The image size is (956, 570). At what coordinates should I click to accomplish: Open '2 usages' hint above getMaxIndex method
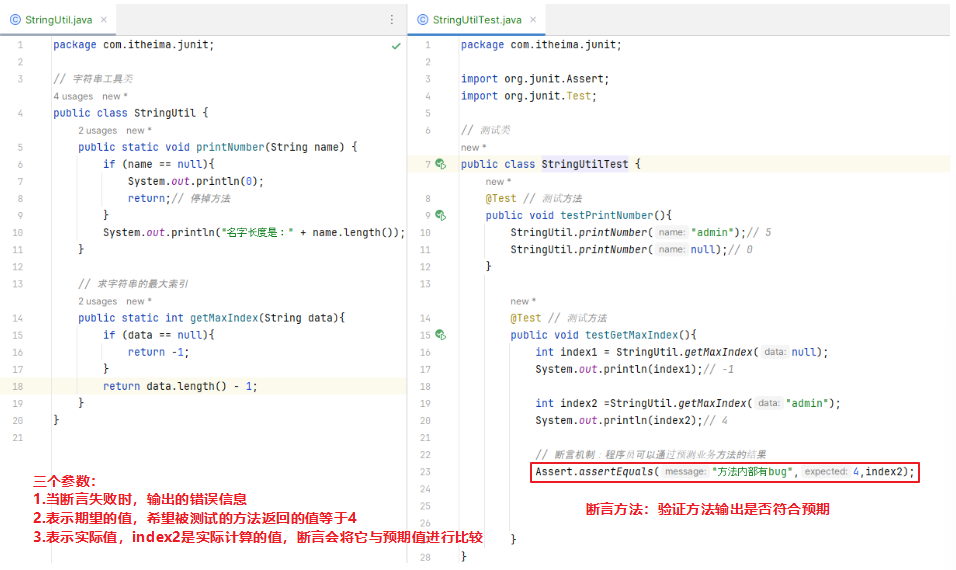click(x=98, y=301)
